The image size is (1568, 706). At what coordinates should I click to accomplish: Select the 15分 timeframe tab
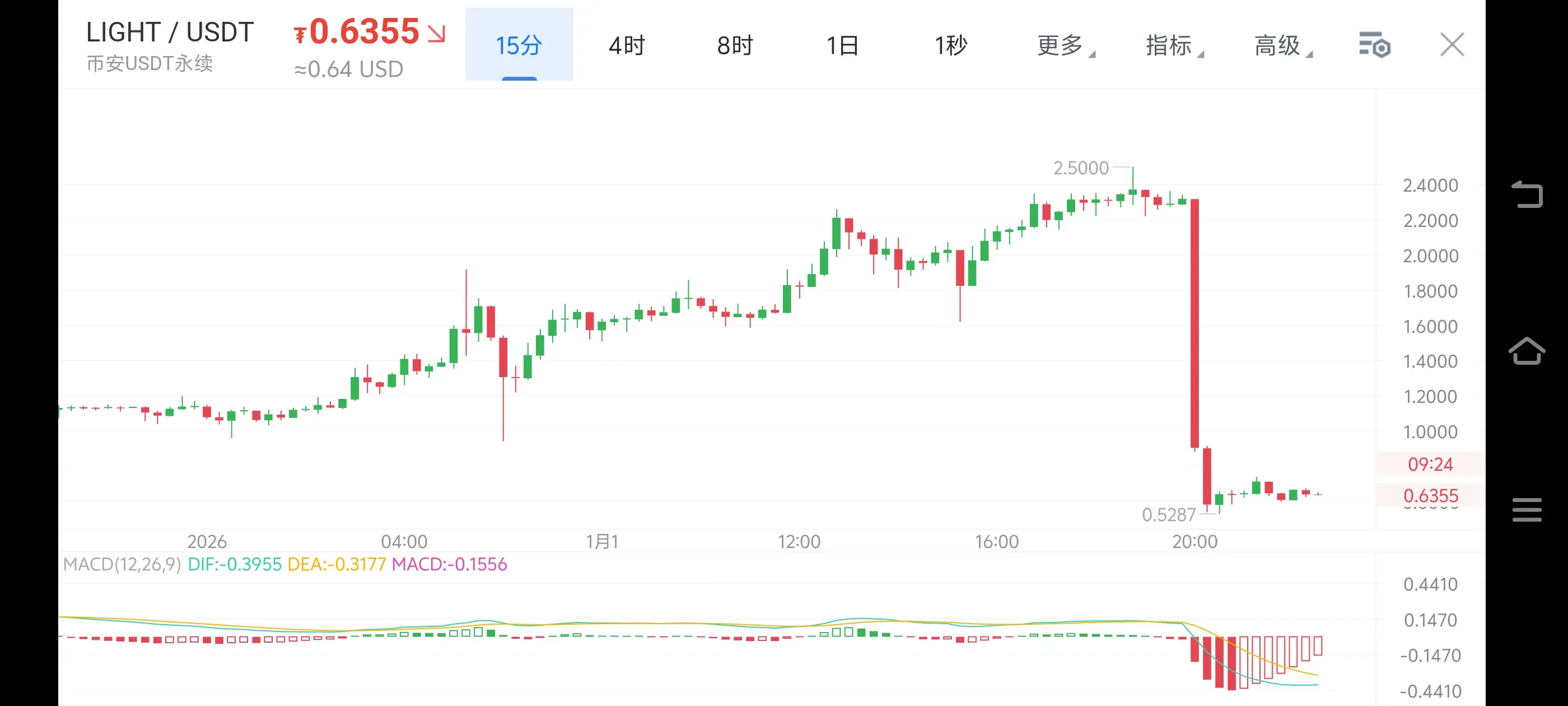tap(519, 45)
